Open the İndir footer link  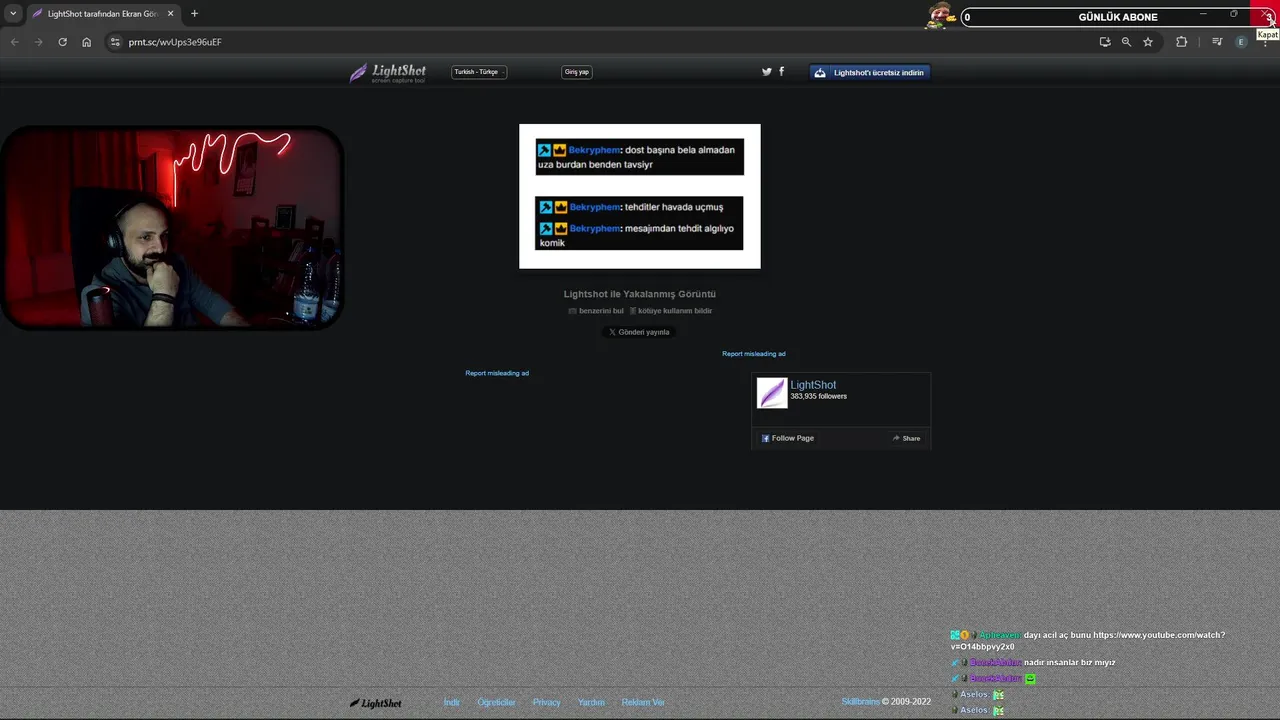(452, 702)
